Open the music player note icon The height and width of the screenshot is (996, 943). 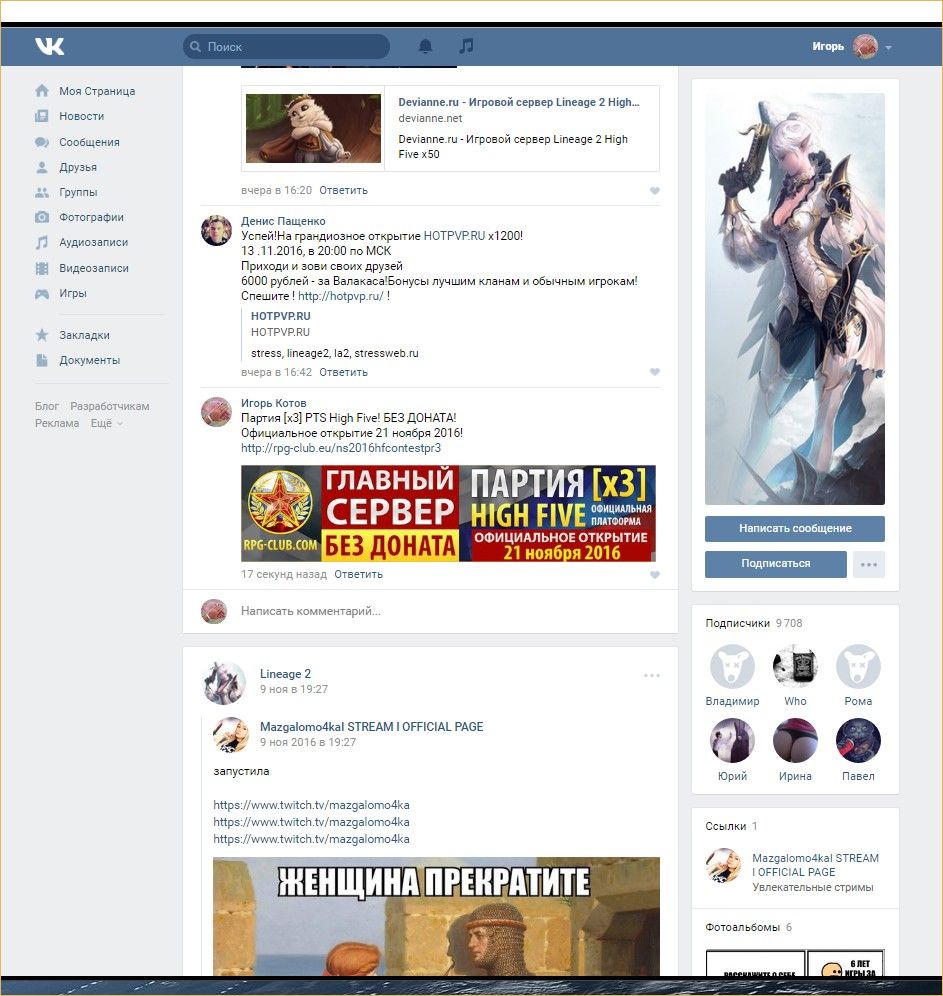coord(466,46)
